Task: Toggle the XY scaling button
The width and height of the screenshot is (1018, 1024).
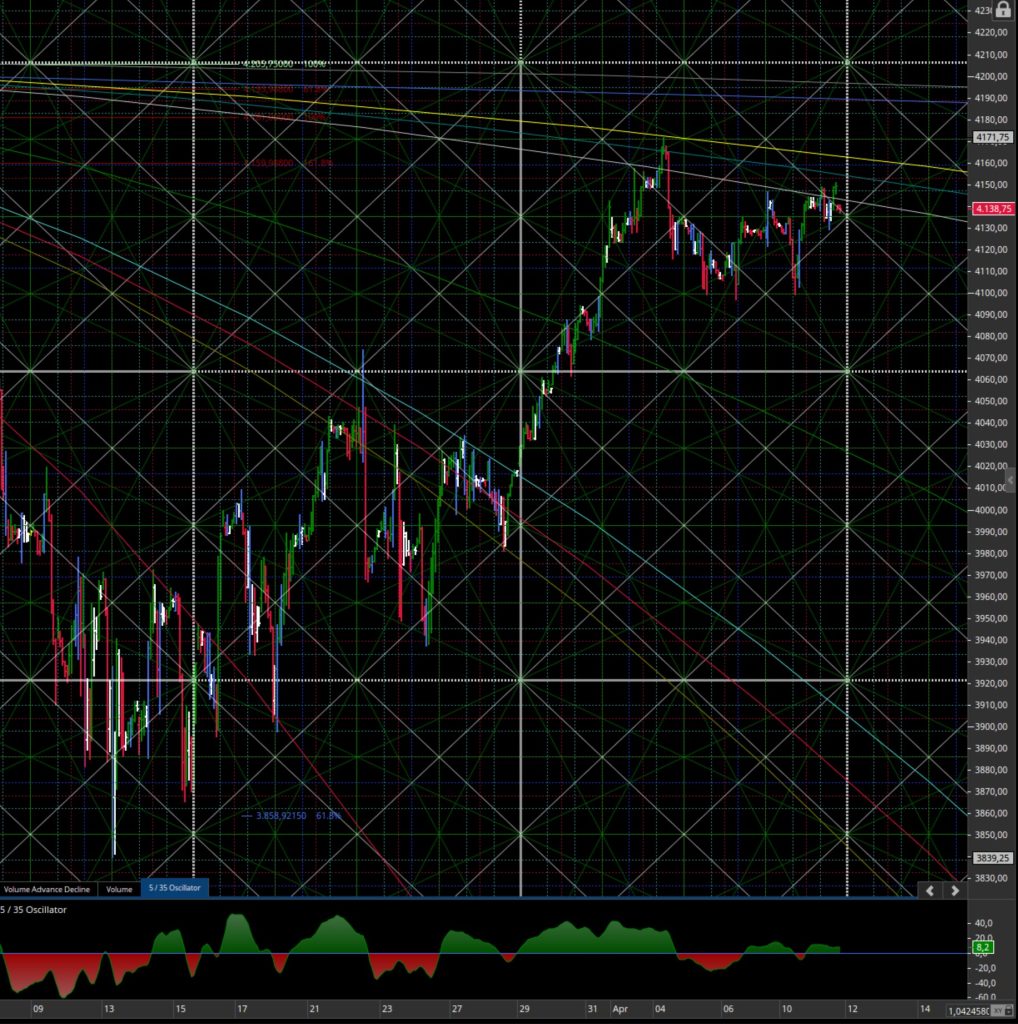Action: [x=997, y=1010]
